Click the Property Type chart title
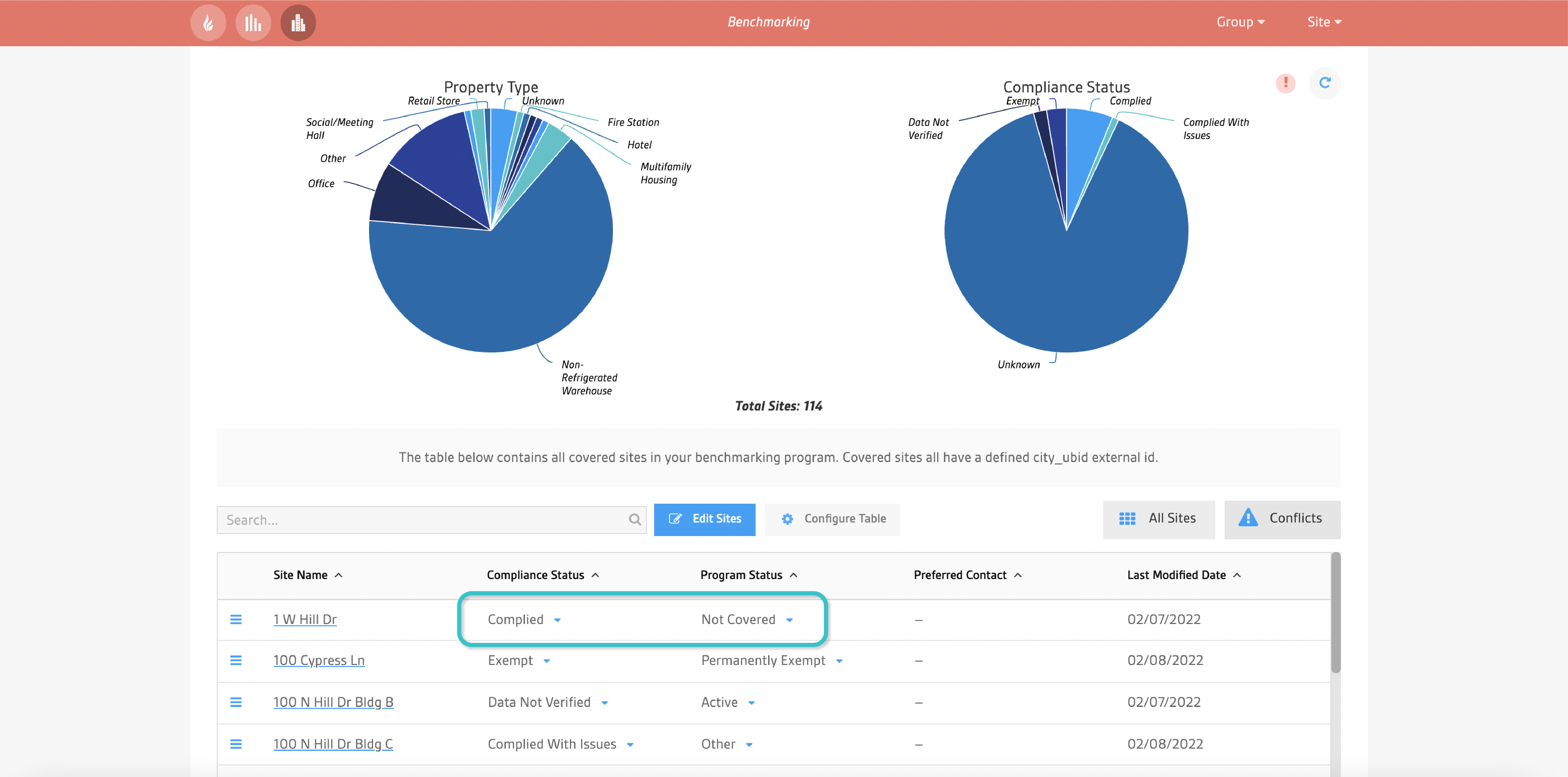Viewport: 1568px width, 777px height. [491, 87]
